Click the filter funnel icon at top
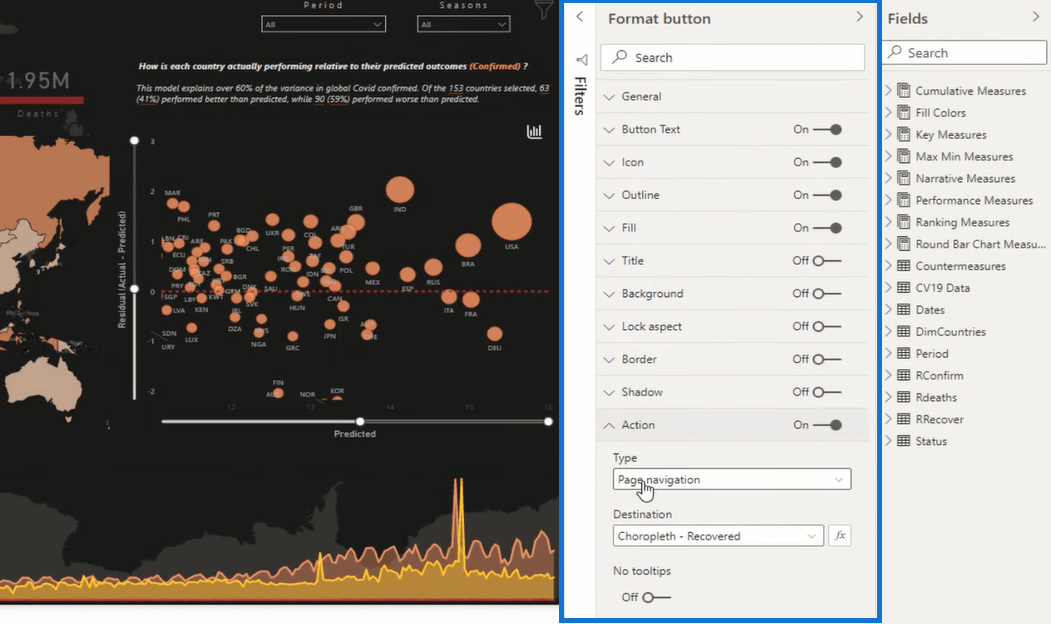 (x=544, y=9)
